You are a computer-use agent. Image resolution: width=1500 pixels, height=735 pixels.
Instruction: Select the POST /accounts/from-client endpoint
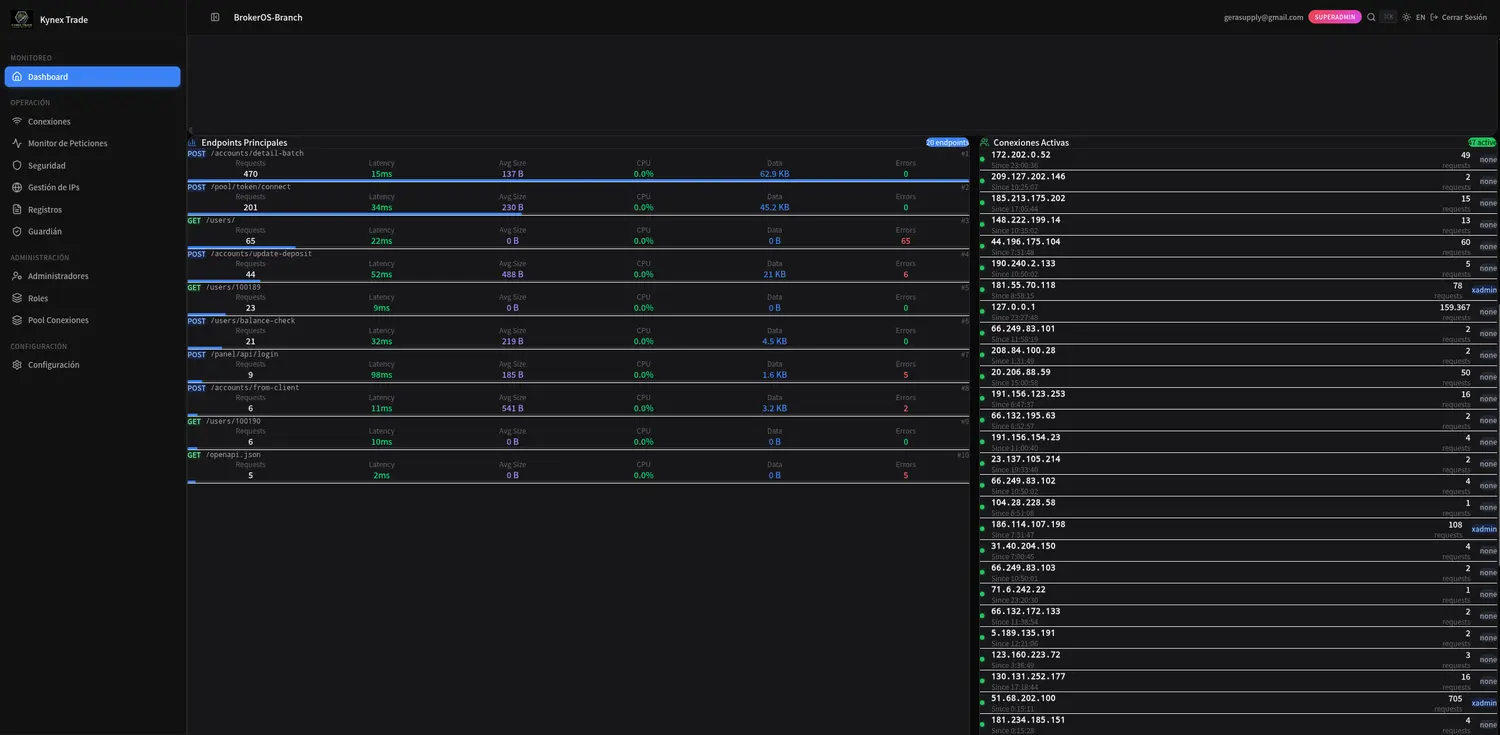tap(578, 400)
